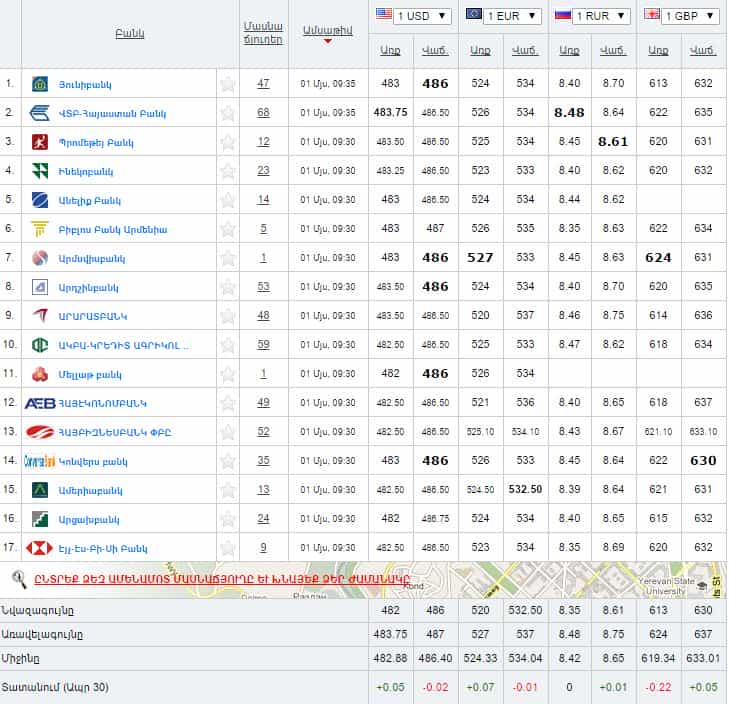Screen dimensions: 729x704
Task: Toggle favorite star for Ardshinbank row 8
Action: [x=228, y=287]
